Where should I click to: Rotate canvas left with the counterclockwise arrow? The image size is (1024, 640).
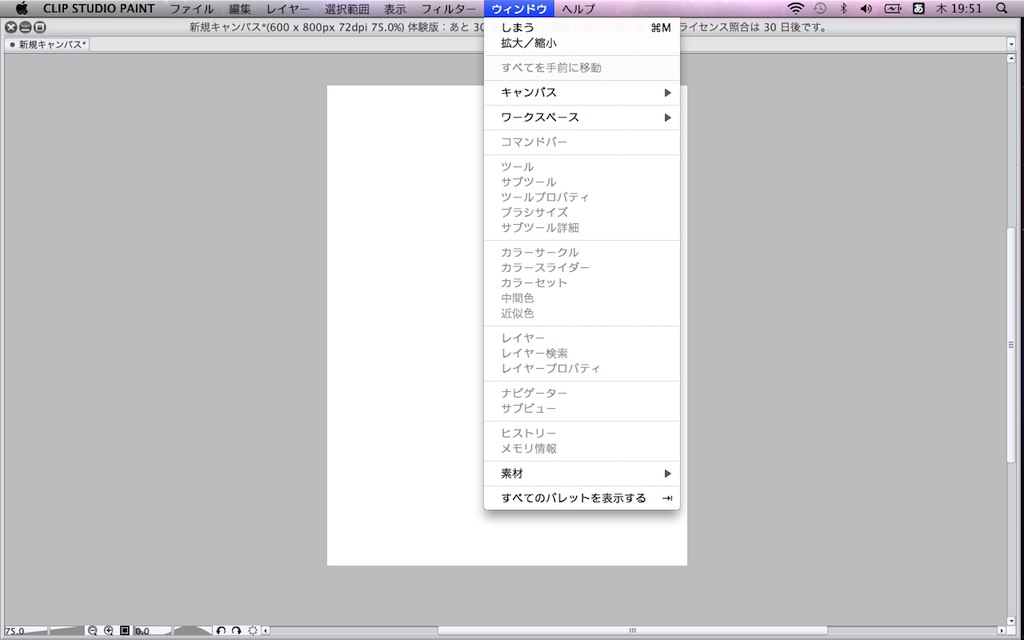(x=221, y=631)
